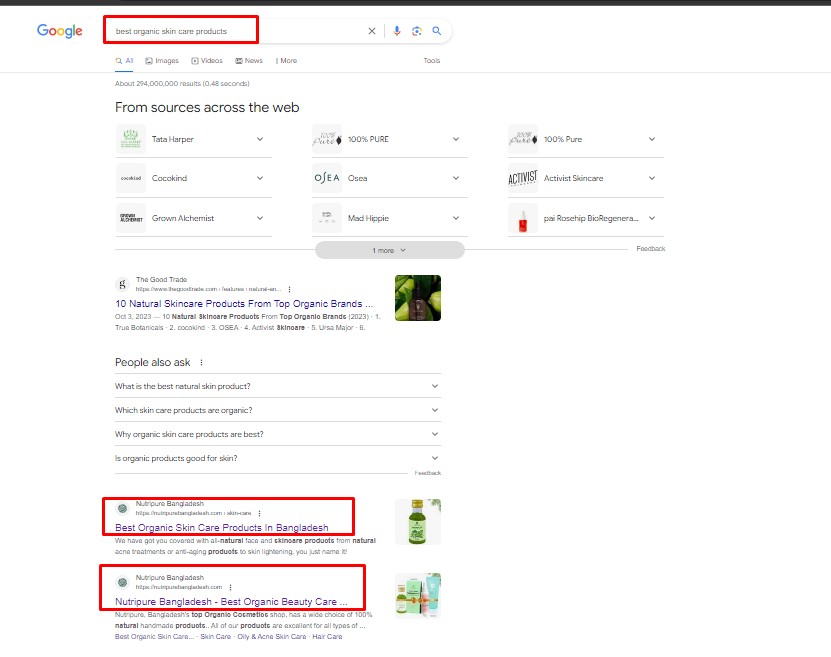Click the 'About 294,000,000 results' text
Image resolution: width=831 pixels, height=657 pixels.
click(x=182, y=83)
